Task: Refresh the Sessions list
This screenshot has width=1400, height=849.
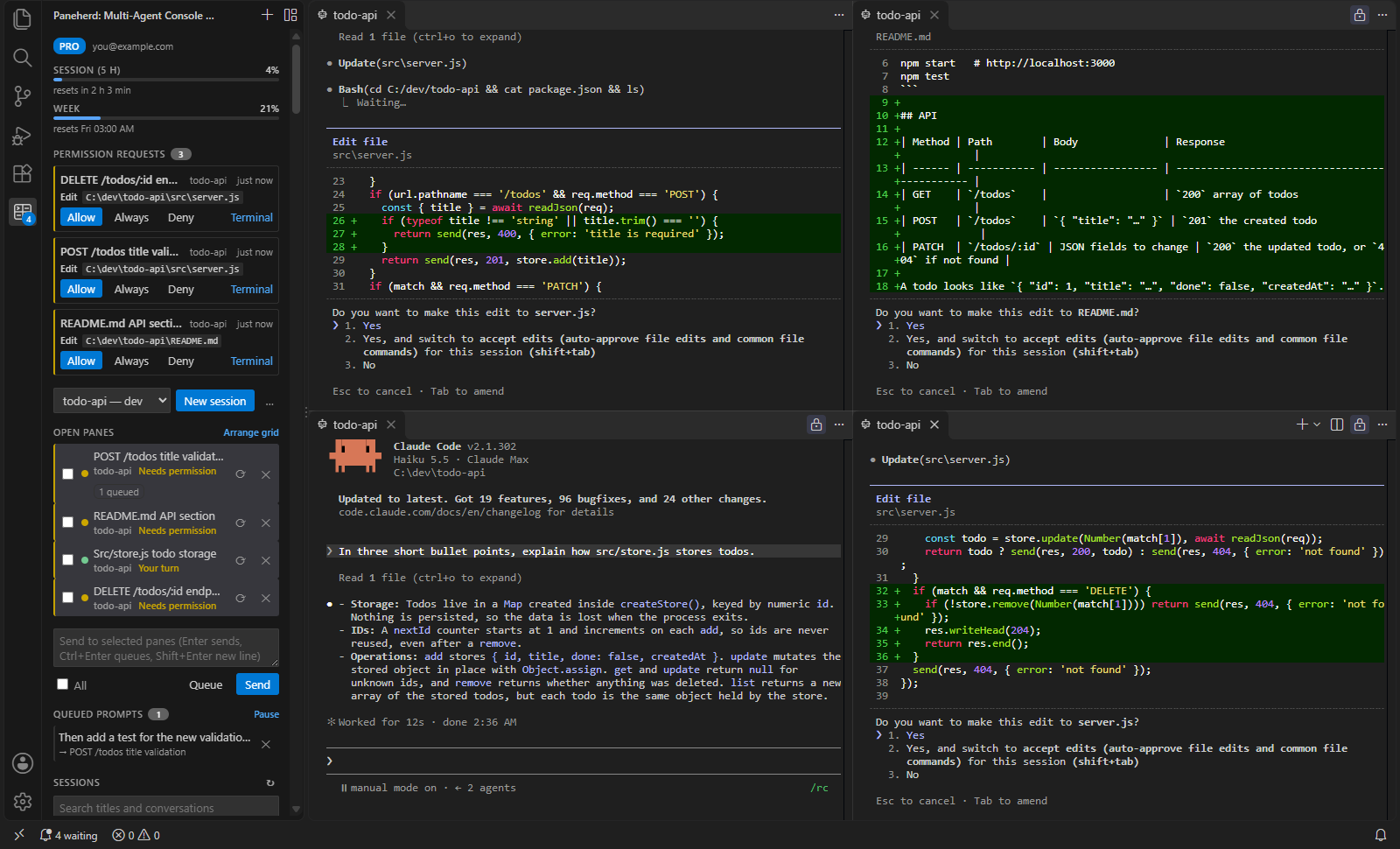Action: click(270, 782)
